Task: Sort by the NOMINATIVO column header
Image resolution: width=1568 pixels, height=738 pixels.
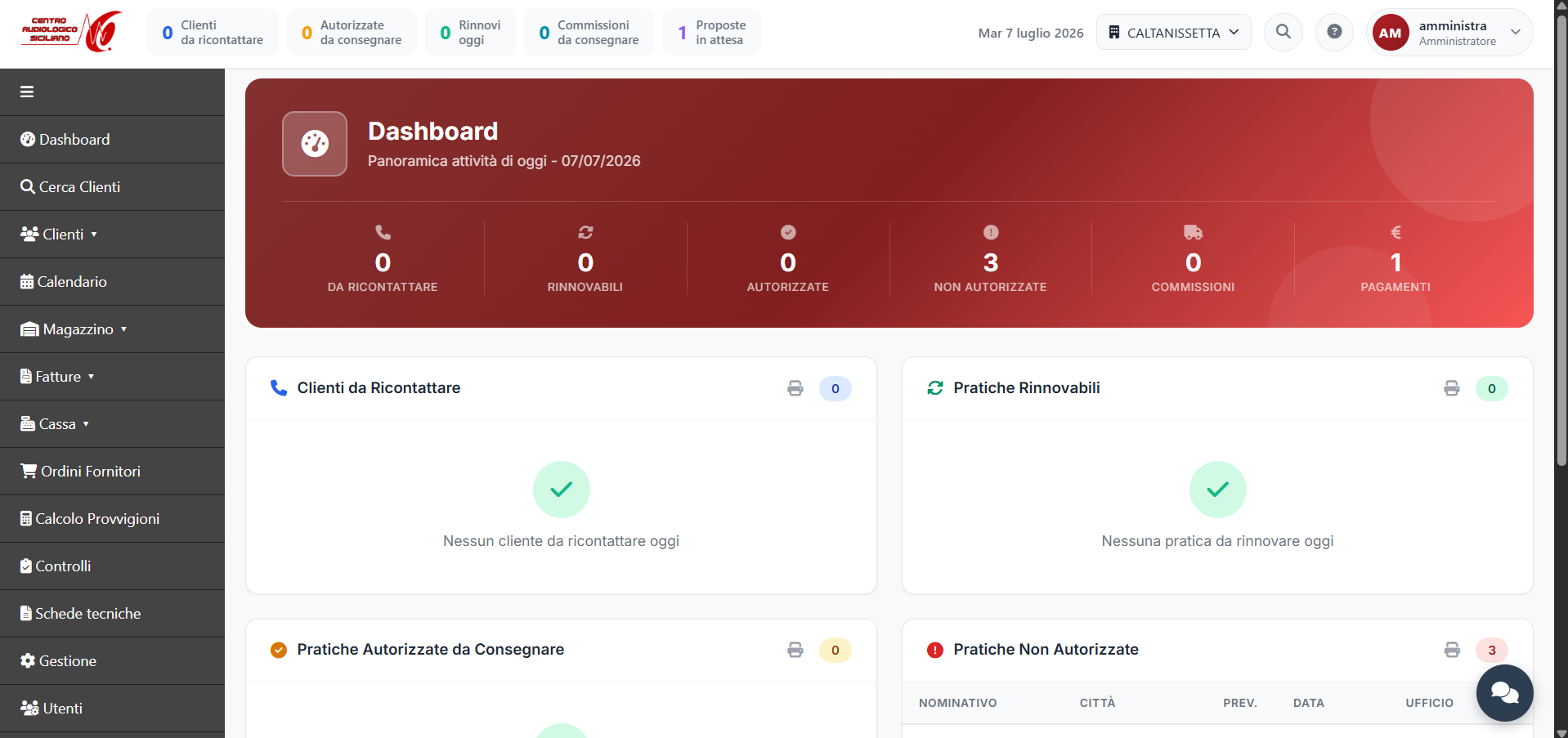Action: pos(958,703)
